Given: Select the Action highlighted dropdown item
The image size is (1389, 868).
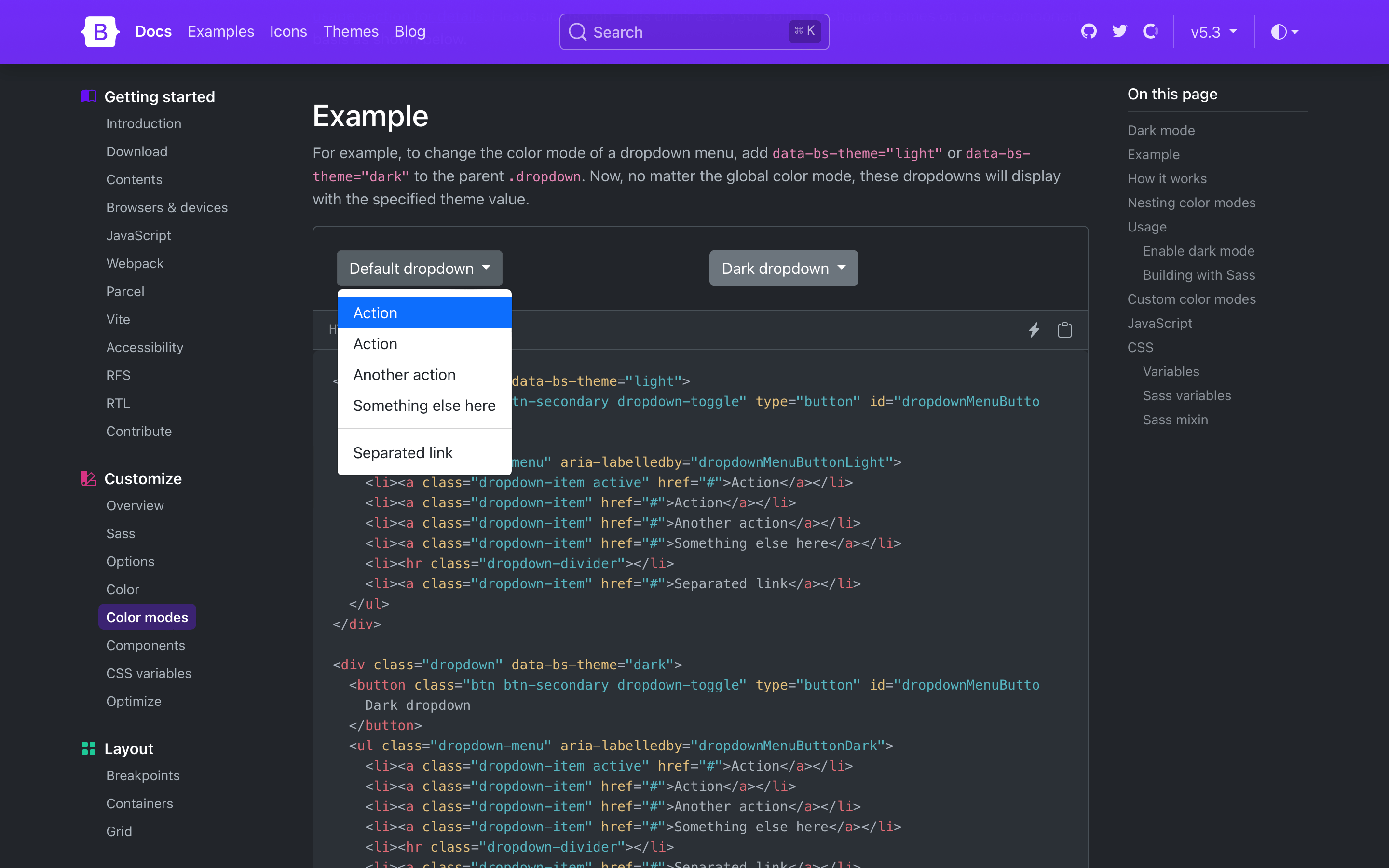Looking at the screenshot, I should pyautogui.click(x=424, y=312).
